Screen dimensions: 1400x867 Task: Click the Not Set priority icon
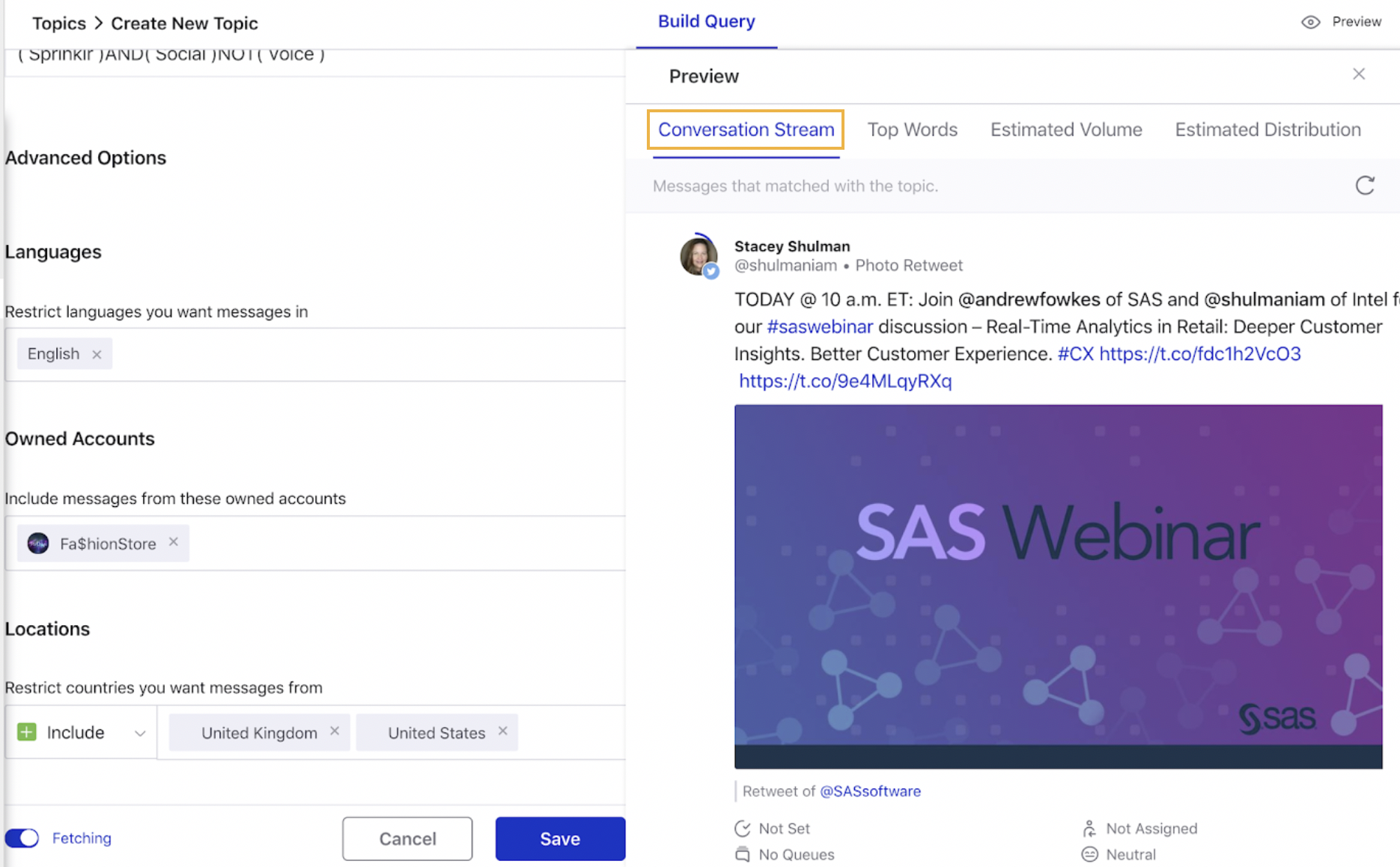tap(743, 829)
